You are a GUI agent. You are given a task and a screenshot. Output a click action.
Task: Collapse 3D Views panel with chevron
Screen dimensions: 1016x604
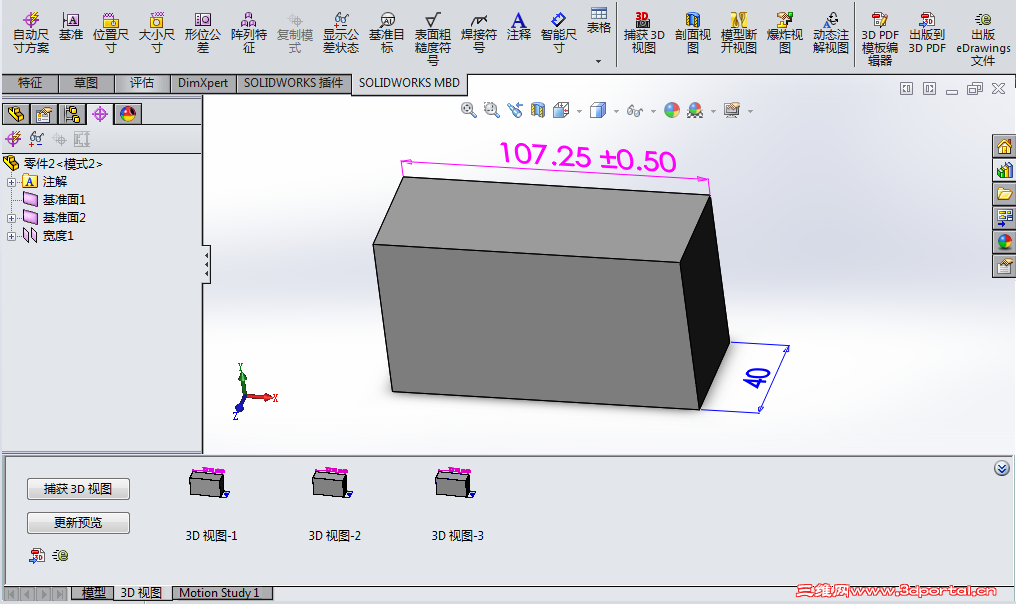pyautogui.click(x=1002, y=468)
